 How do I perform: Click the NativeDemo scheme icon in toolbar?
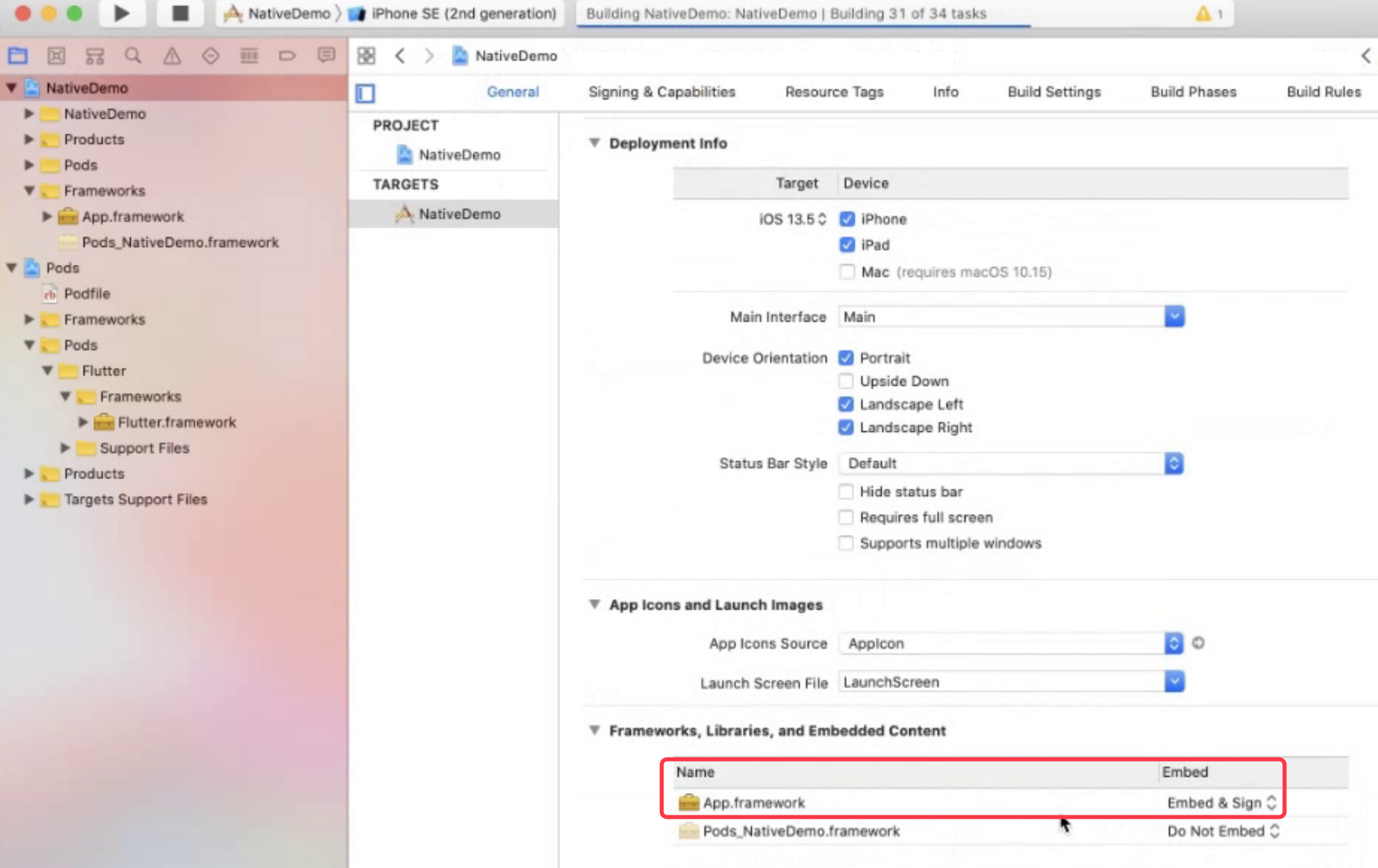pyautogui.click(x=233, y=13)
